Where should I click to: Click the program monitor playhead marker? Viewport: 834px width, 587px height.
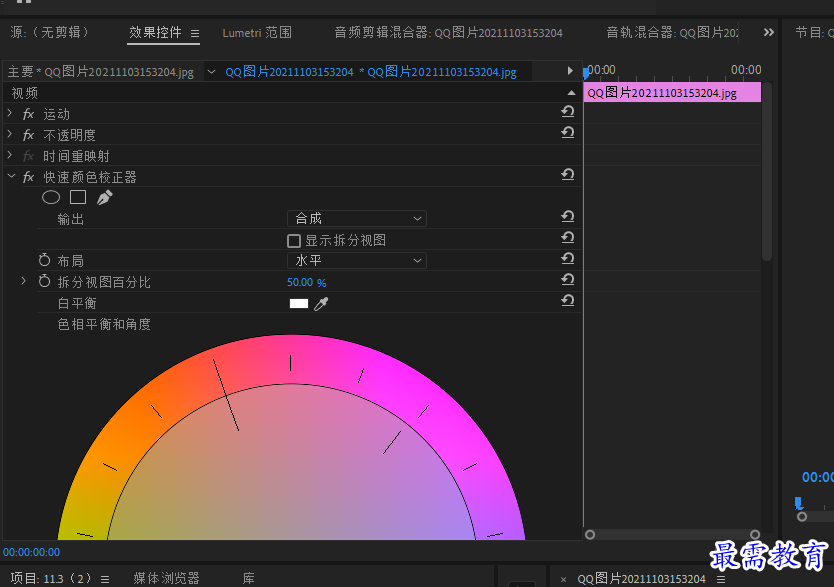[798, 502]
